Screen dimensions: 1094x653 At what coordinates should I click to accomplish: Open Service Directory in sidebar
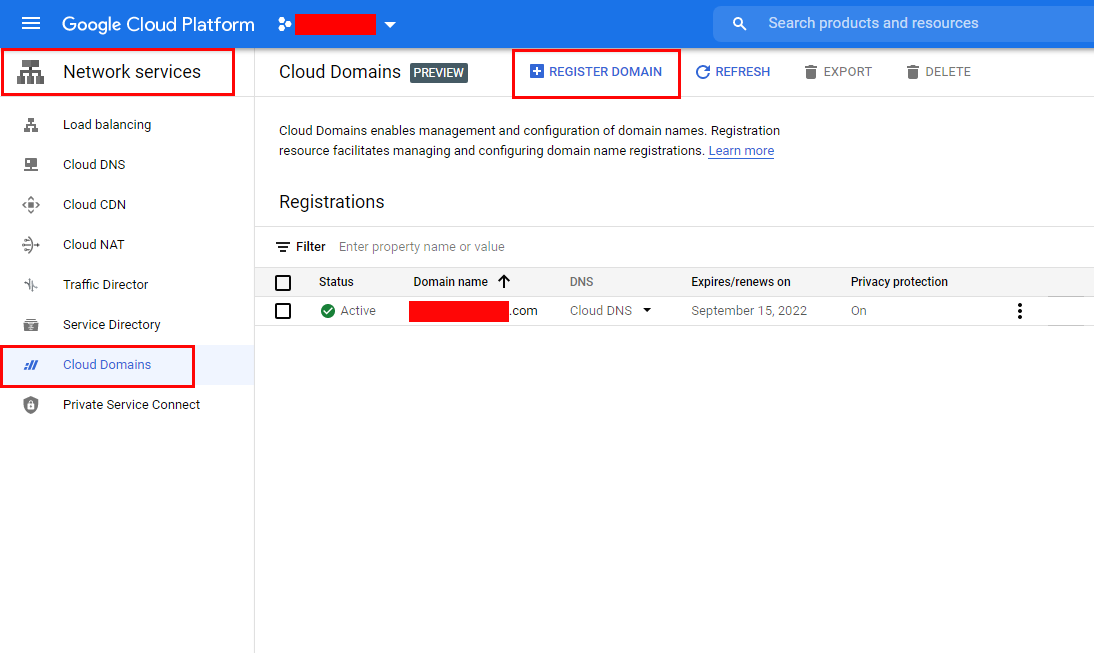pos(112,324)
